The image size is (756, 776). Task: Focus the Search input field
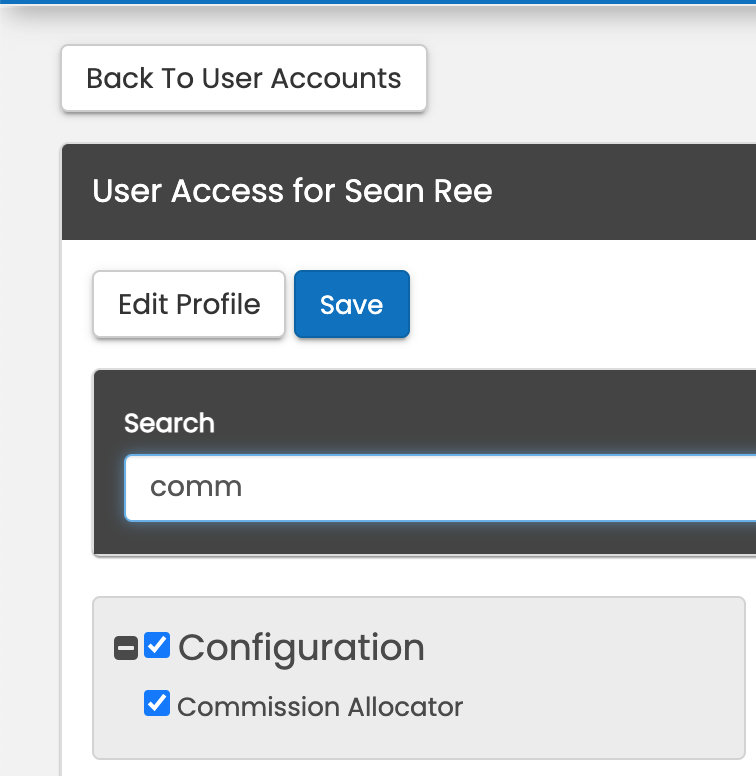pos(440,487)
